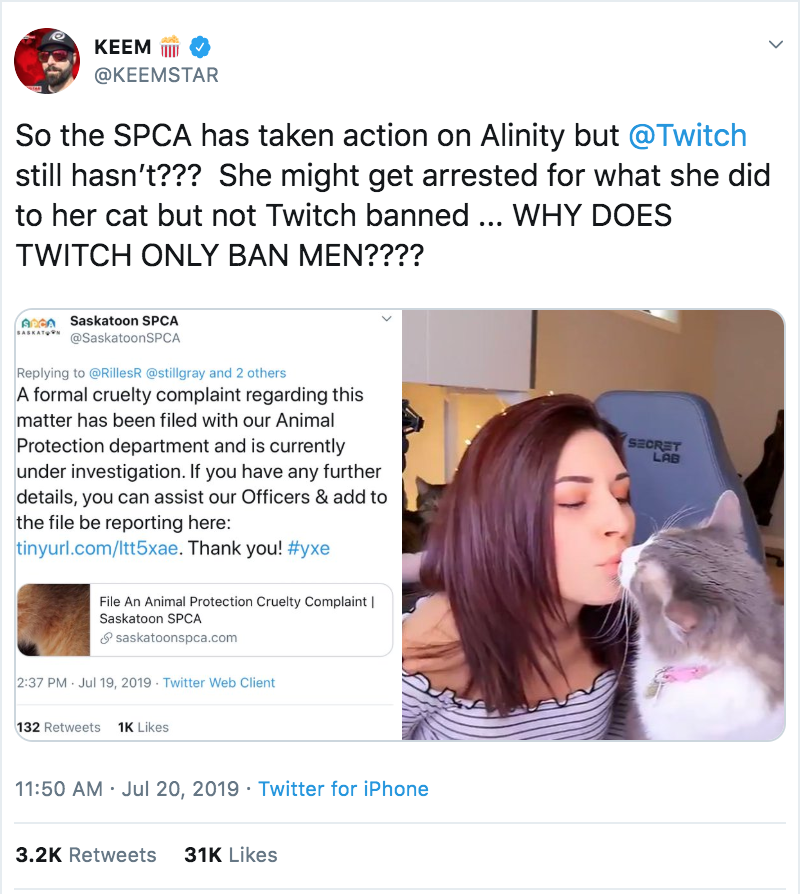Open the woman kissing cat image
Screen dimensions: 800x894
coord(593,525)
